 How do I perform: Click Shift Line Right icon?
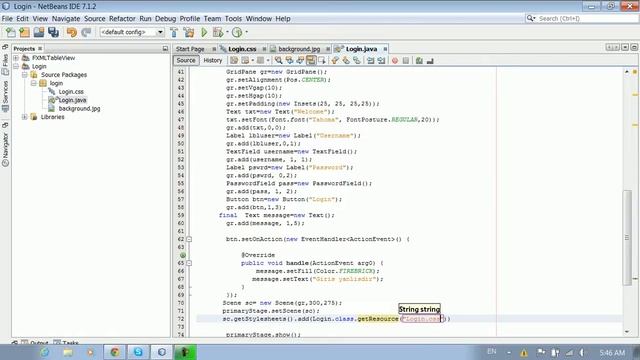(382, 61)
